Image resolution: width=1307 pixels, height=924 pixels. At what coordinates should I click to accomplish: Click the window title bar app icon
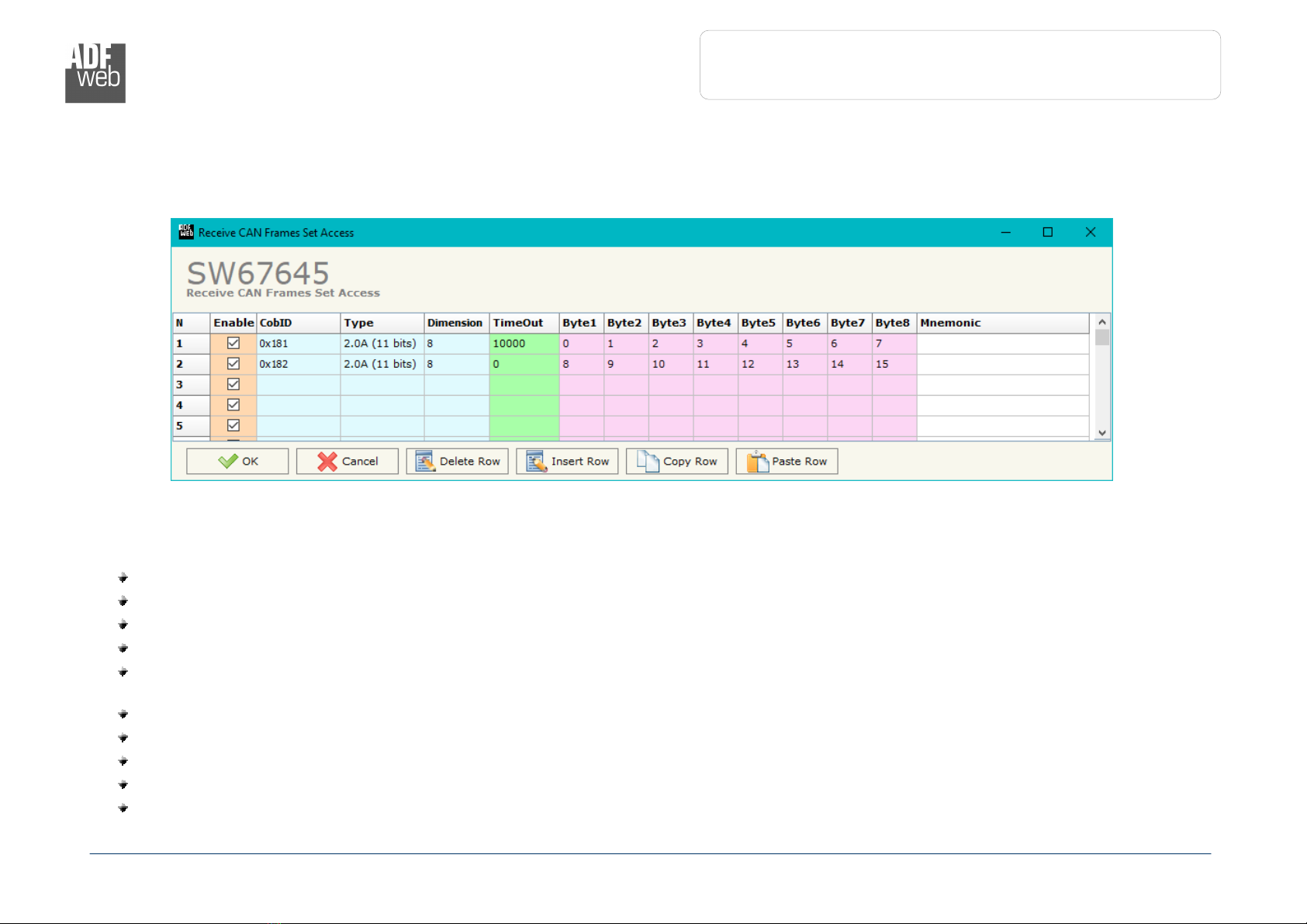coord(186,231)
